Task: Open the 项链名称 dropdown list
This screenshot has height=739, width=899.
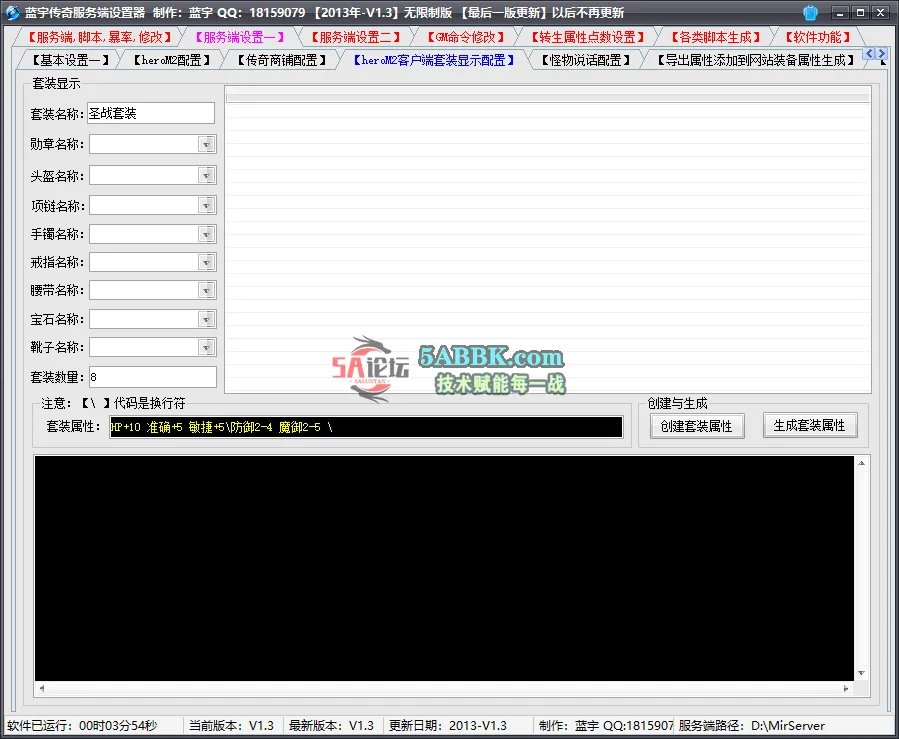Action: point(207,203)
